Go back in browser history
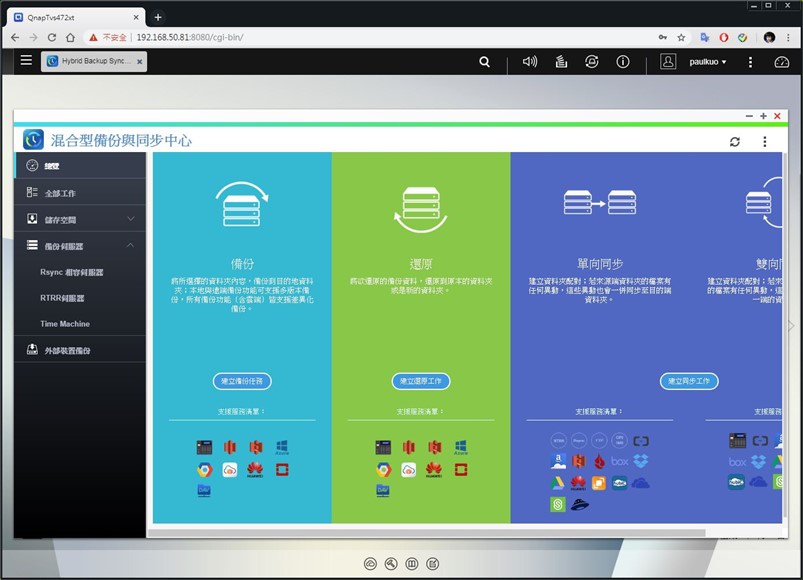803x580 pixels. point(15,37)
